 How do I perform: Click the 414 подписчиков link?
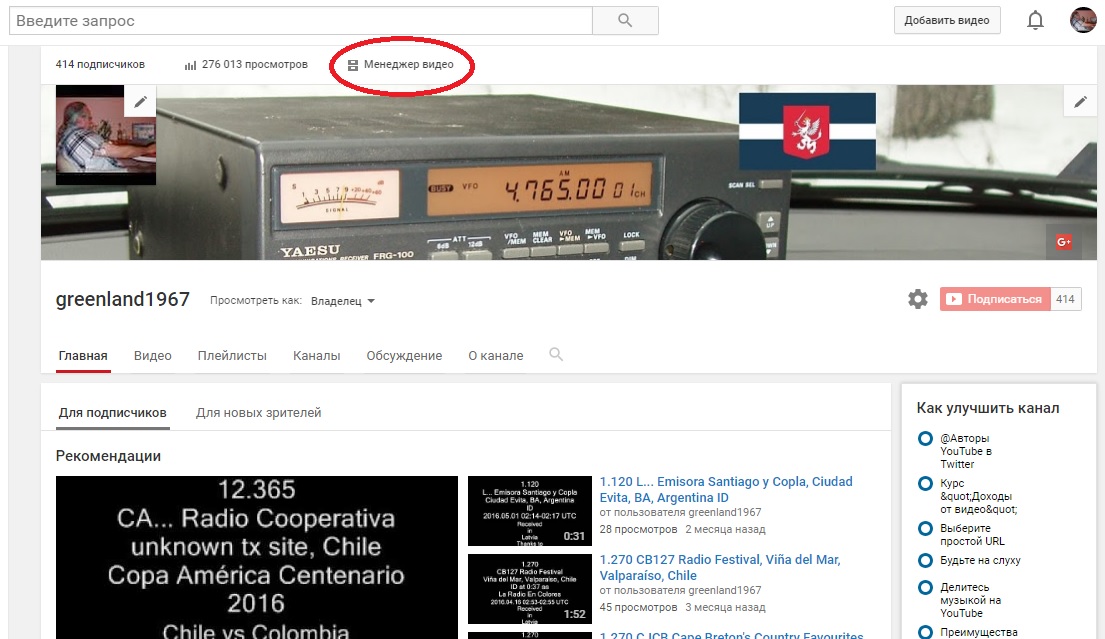[100, 64]
